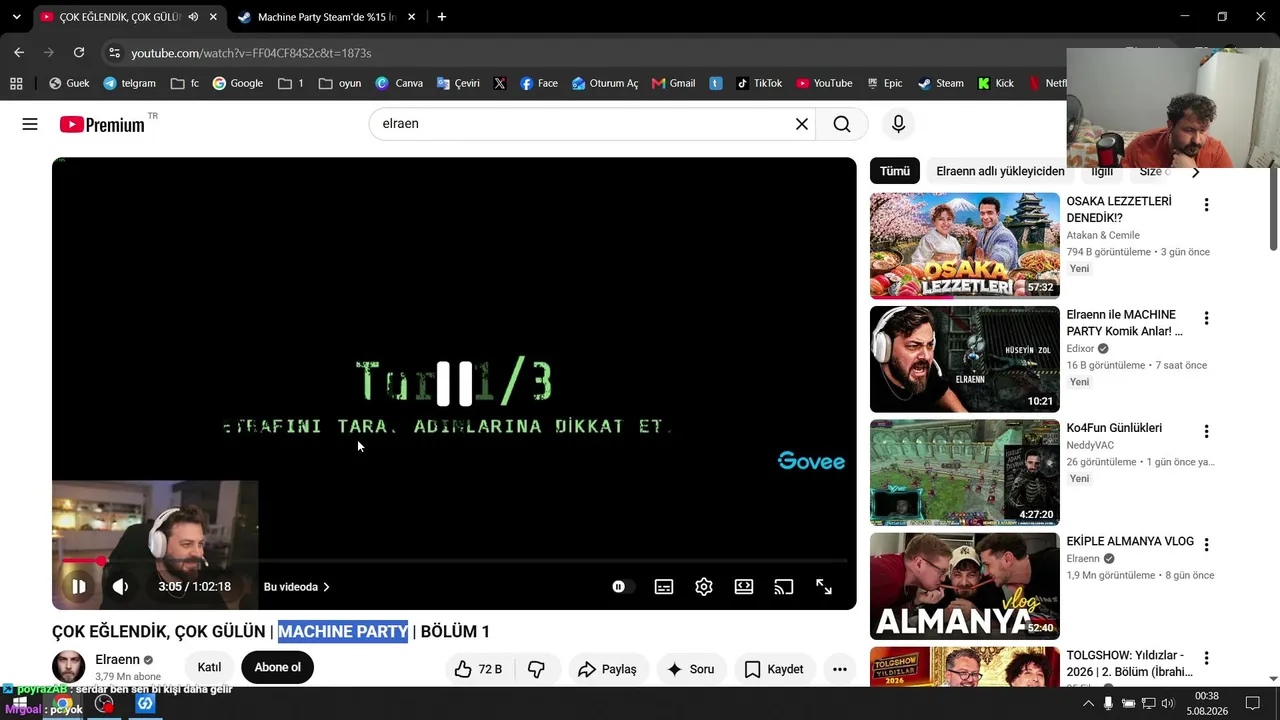Go back with the browser back arrow
Image resolution: width=1280 pixels, height=720 pixels.
pyautogui.click(x=19, y=52)
